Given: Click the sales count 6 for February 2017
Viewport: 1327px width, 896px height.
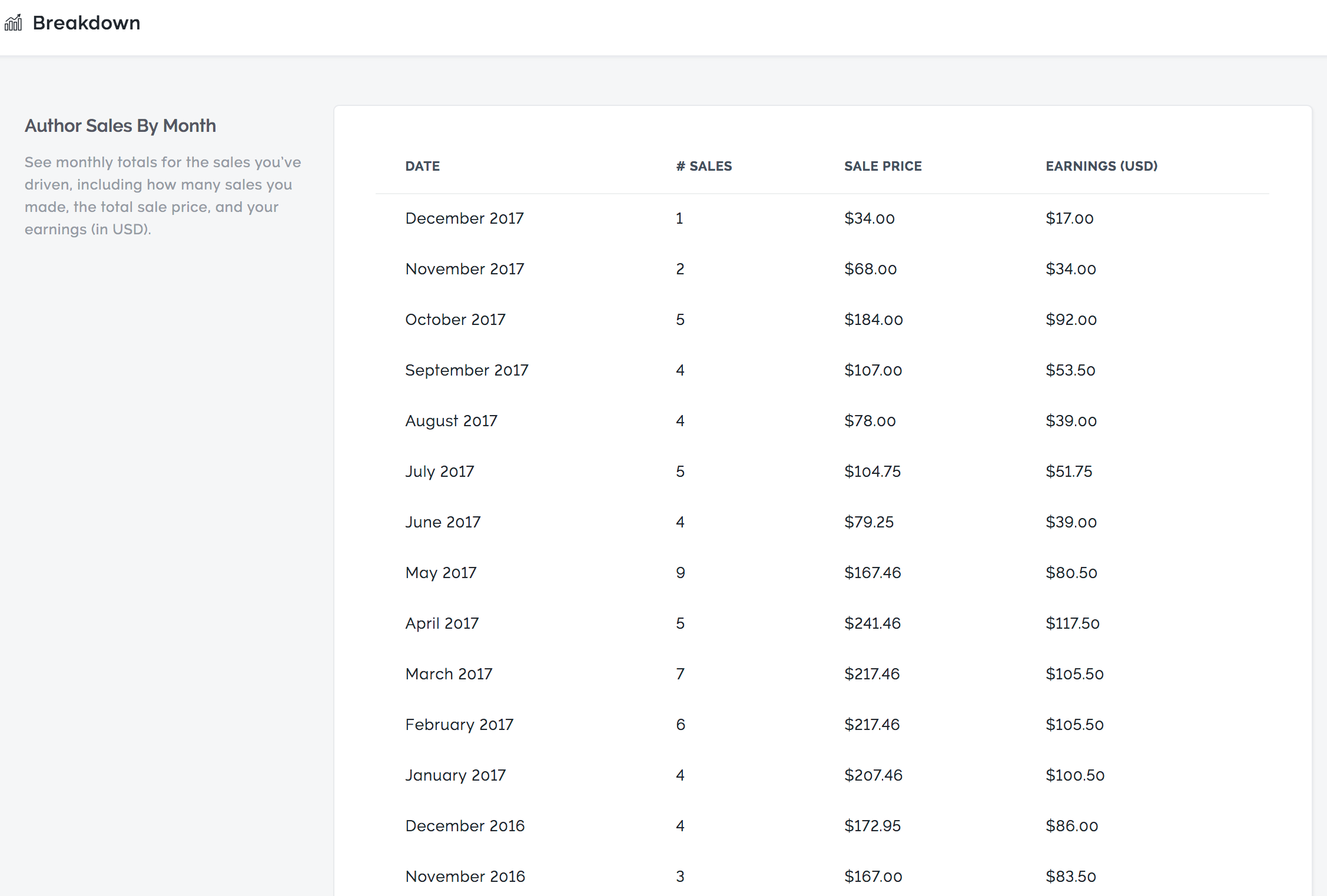Looking at the screenshot, I should [x=681, y=725].
